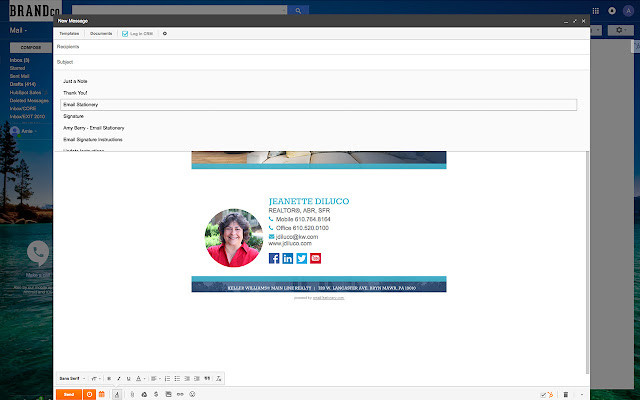Click the www.jdiluco.com website link
Image resolution: width=640 pixels, height=400 pixels.
290,243
